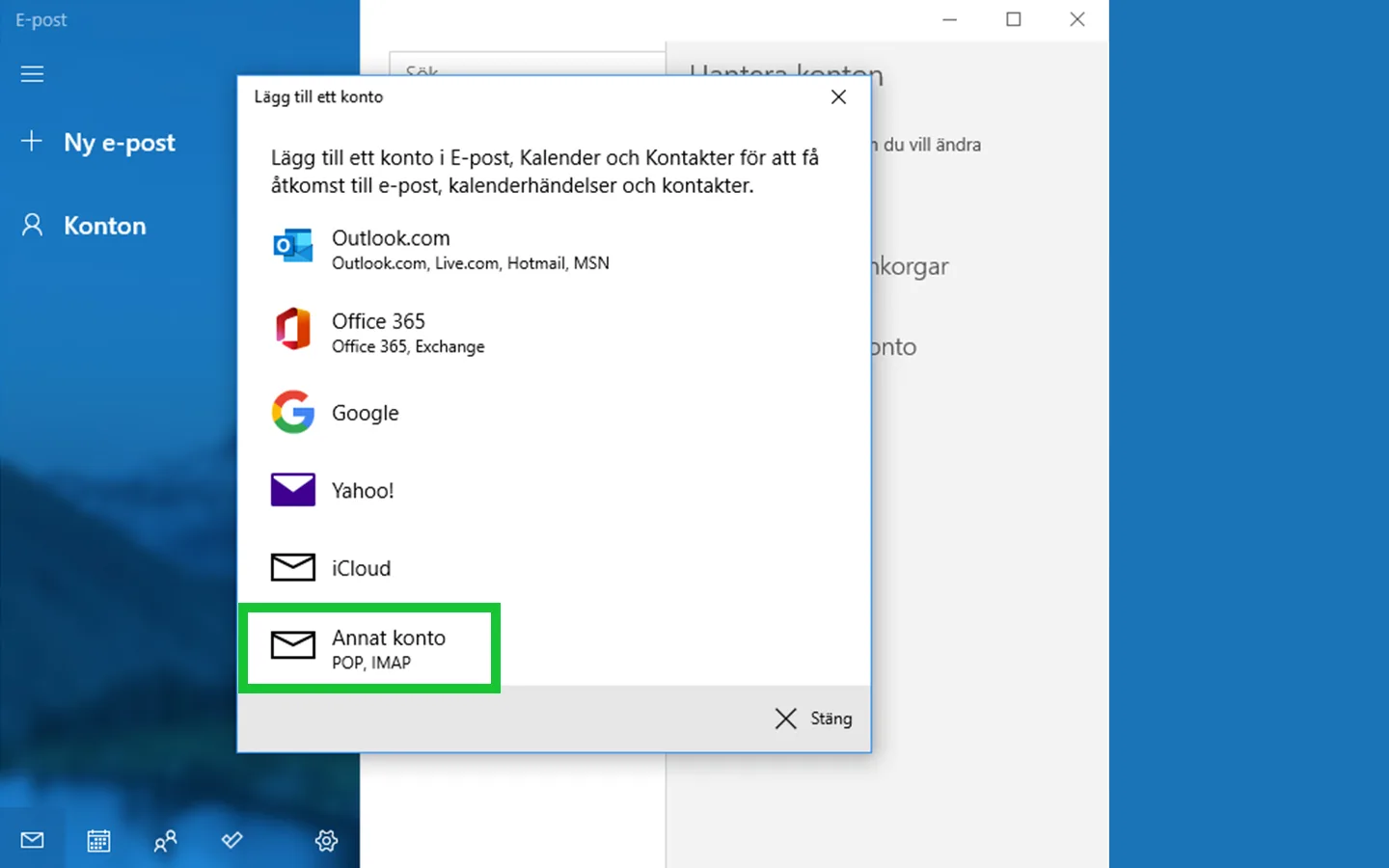Open the Calendar from the bottom bar
1389x868 pixels.
pyautogui.click(x=98, y=840)
